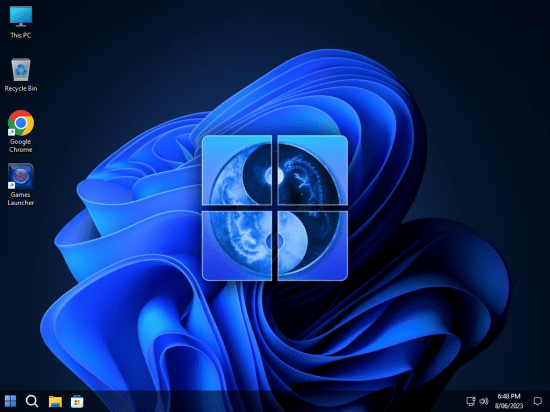
Task: Click the "Recycle Bin" label text
Action: tap(21, 88)
